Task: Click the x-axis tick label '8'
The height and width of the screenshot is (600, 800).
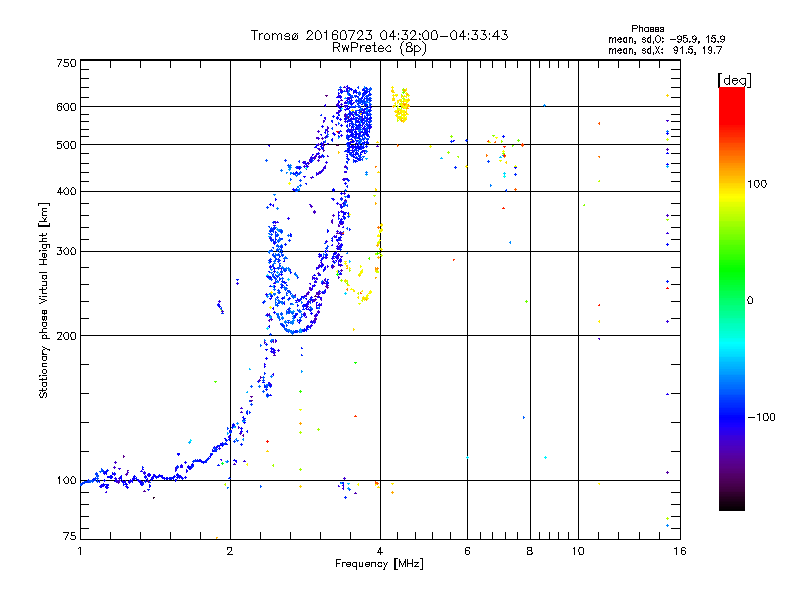Action: pos(530,551)
